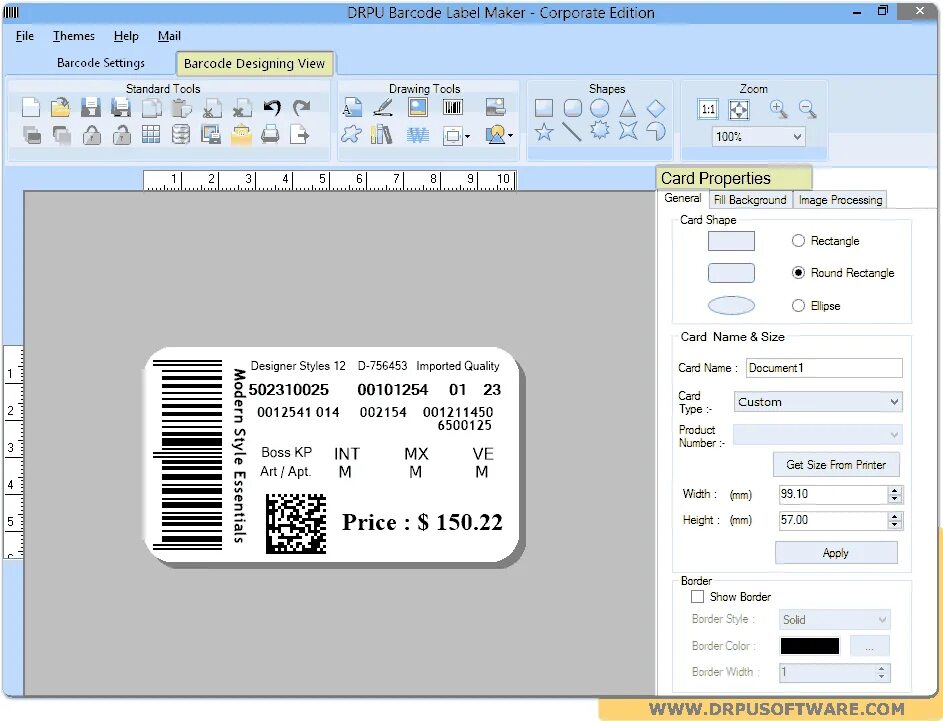The height and width of the screenshot is (721, 943).
Task: Open the General properties tab
Action: coord(682,198)
